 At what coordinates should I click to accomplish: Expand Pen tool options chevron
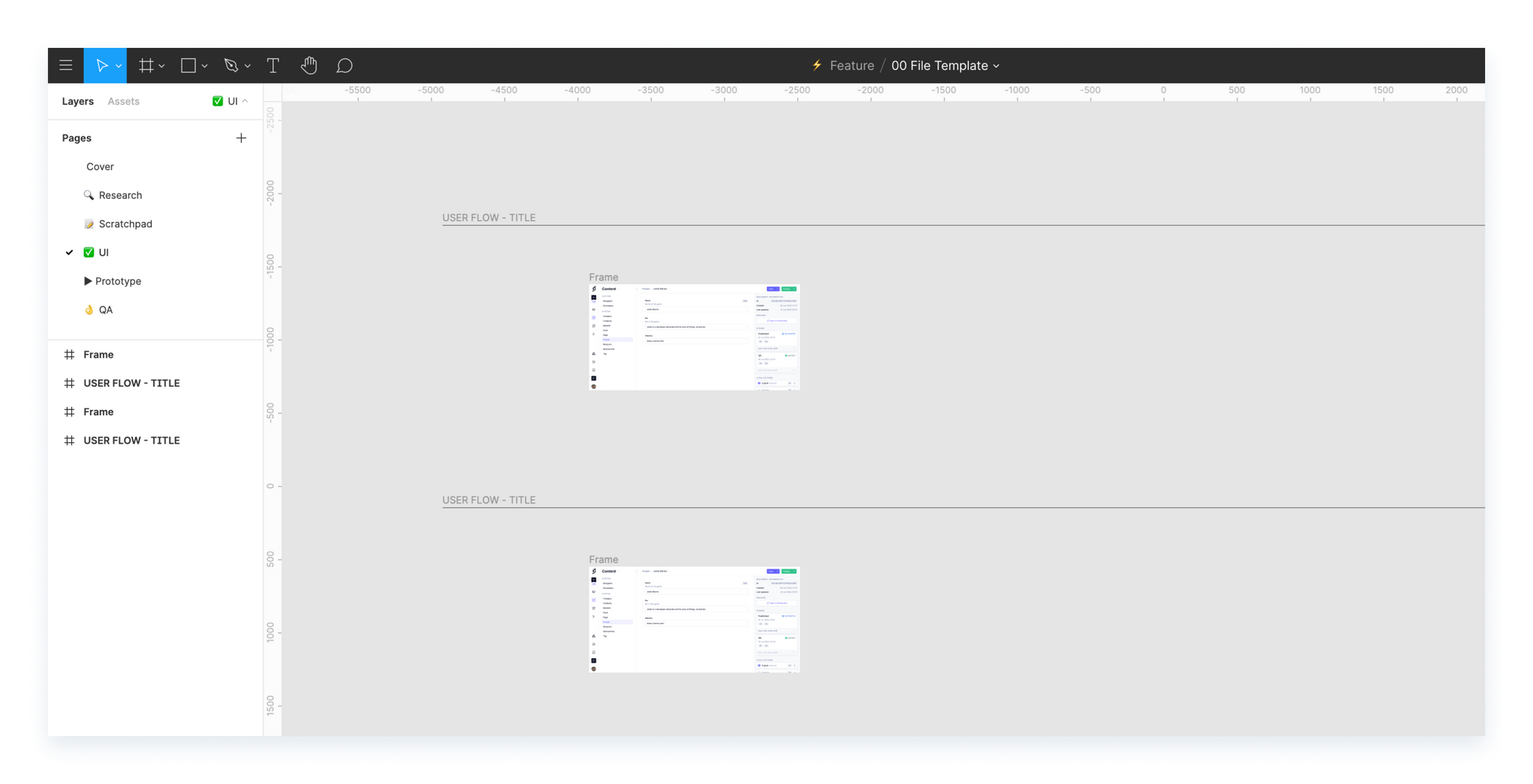(248, 67)
